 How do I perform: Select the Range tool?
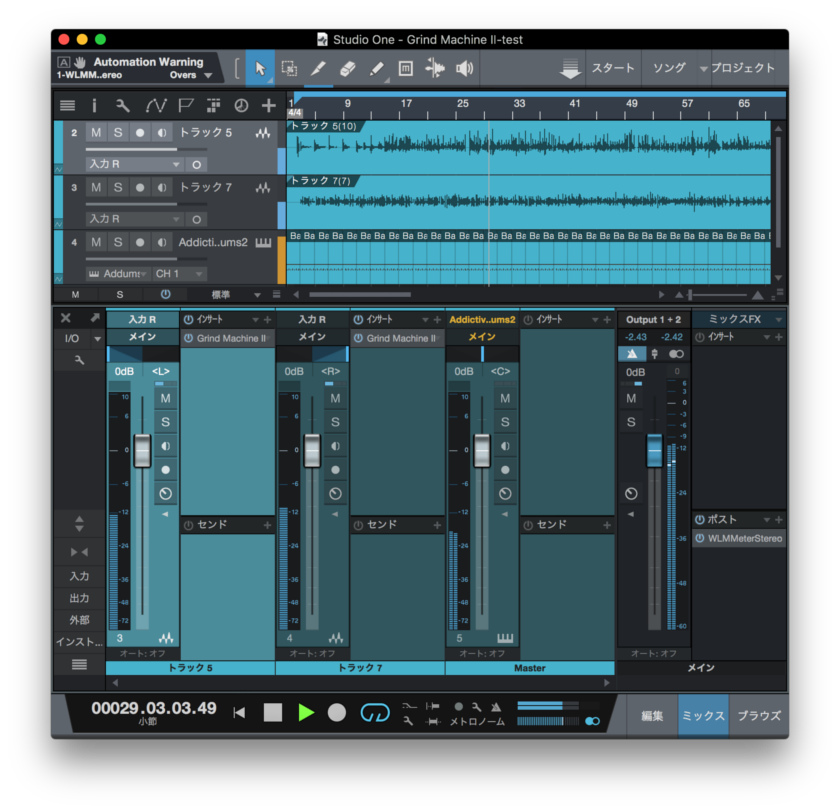pos(289,69)
